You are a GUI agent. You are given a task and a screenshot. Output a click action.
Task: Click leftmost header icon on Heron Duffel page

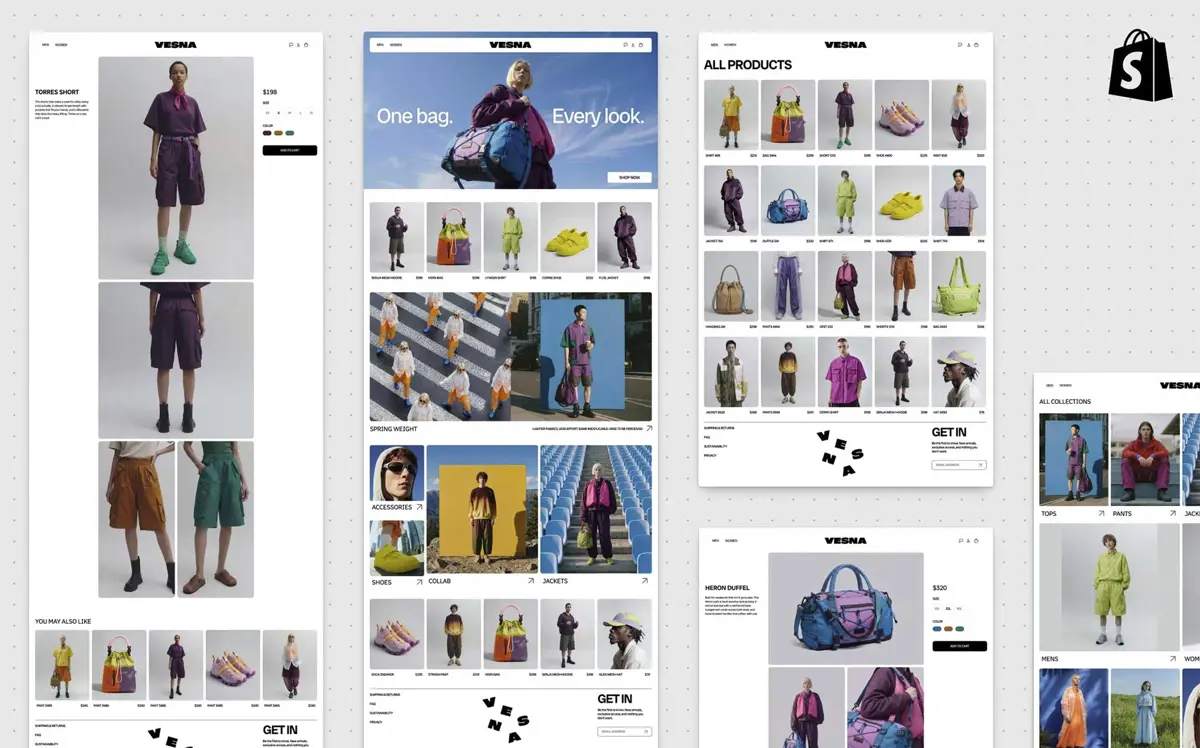click(960, 541)
